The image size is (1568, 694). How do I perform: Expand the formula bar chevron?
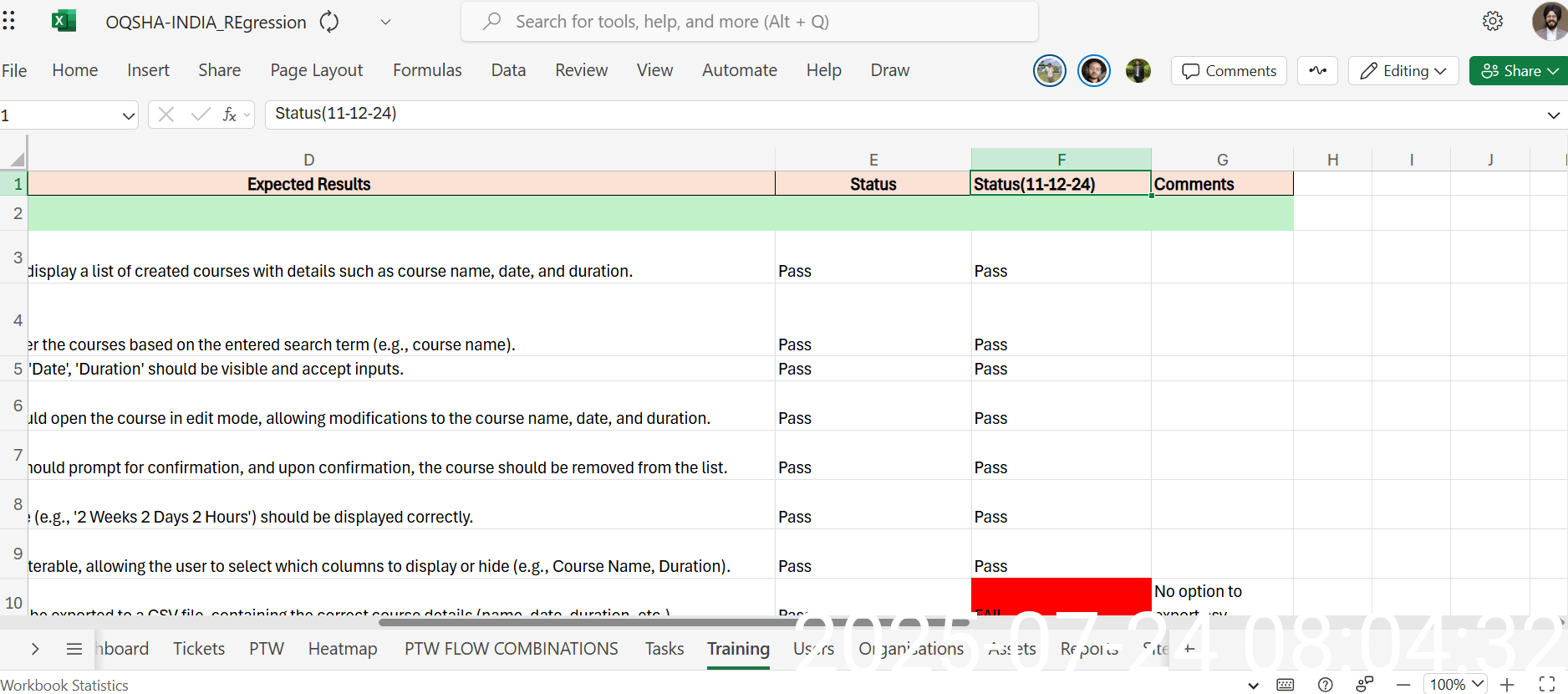pos(1553,115)
